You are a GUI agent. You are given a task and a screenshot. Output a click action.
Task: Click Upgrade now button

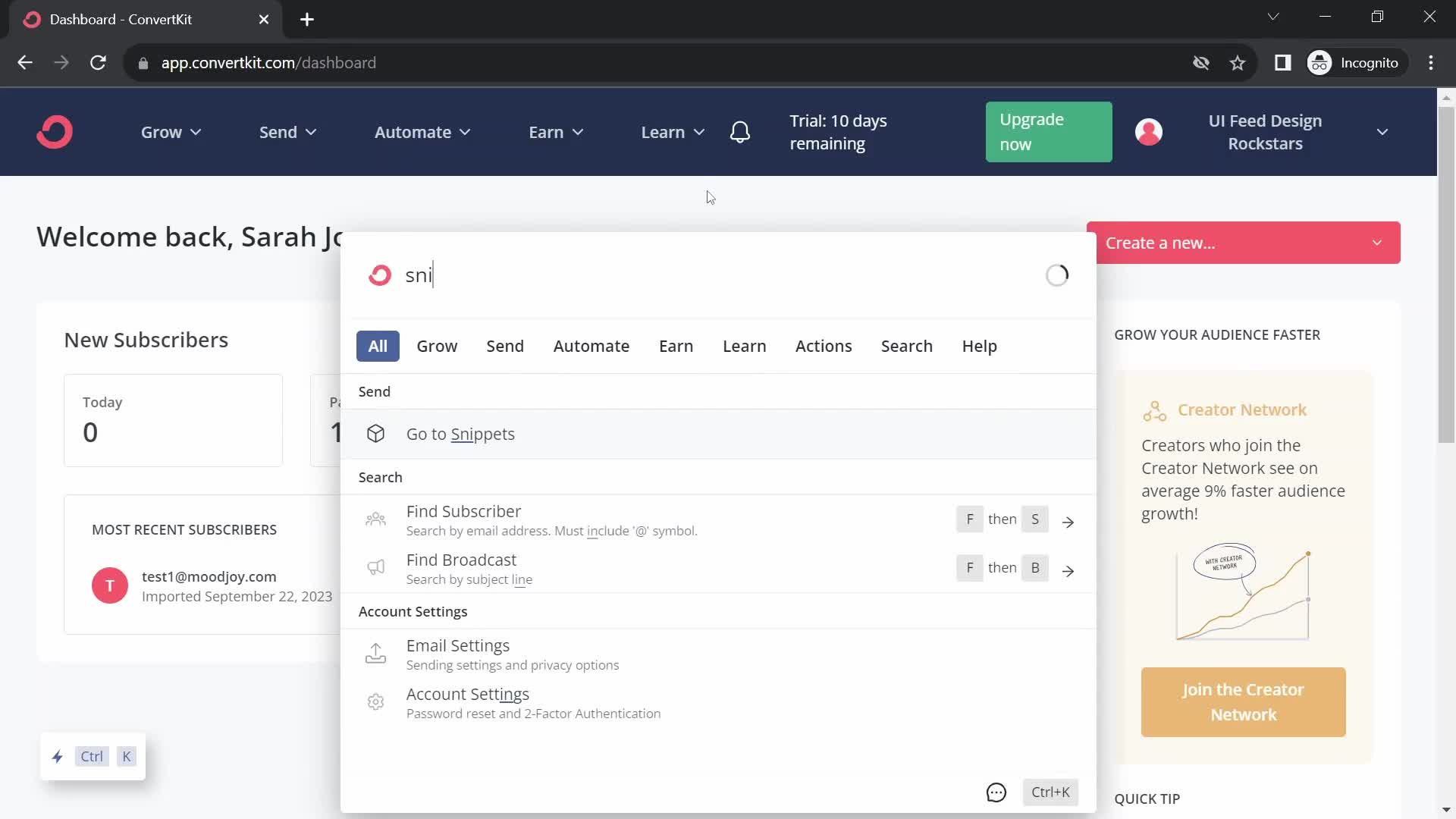pyautogui.click(x=1049, y=132)
